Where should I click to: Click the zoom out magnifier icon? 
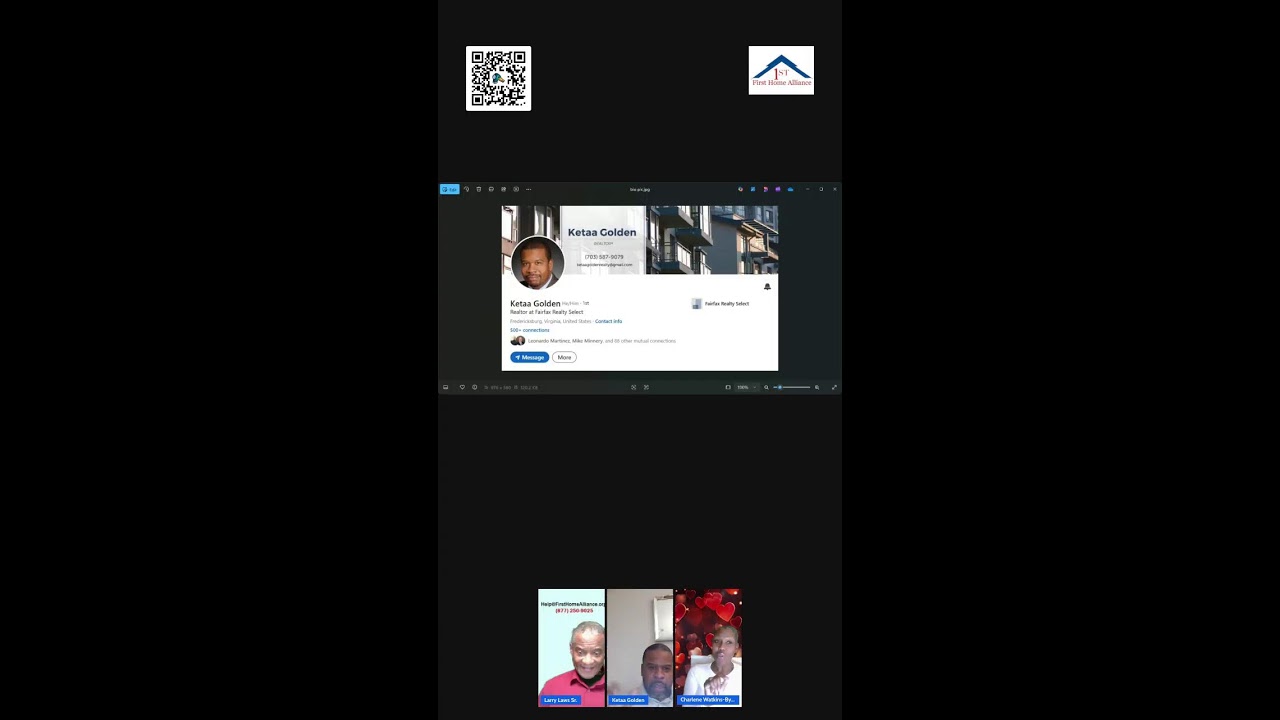[x=767, y=387]
